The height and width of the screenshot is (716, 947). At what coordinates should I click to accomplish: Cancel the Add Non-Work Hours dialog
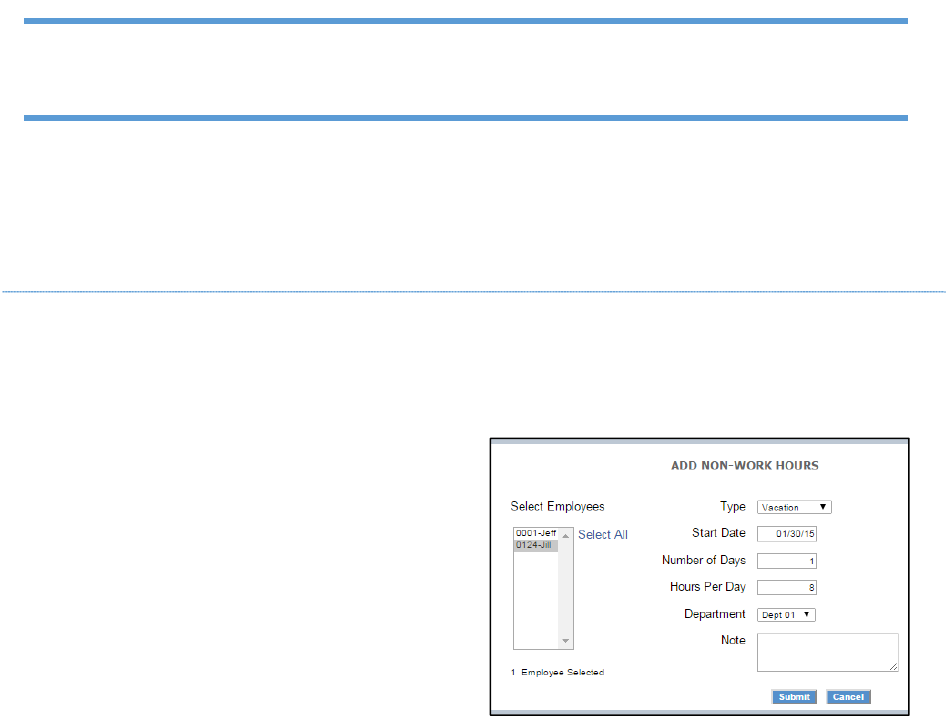849,697
